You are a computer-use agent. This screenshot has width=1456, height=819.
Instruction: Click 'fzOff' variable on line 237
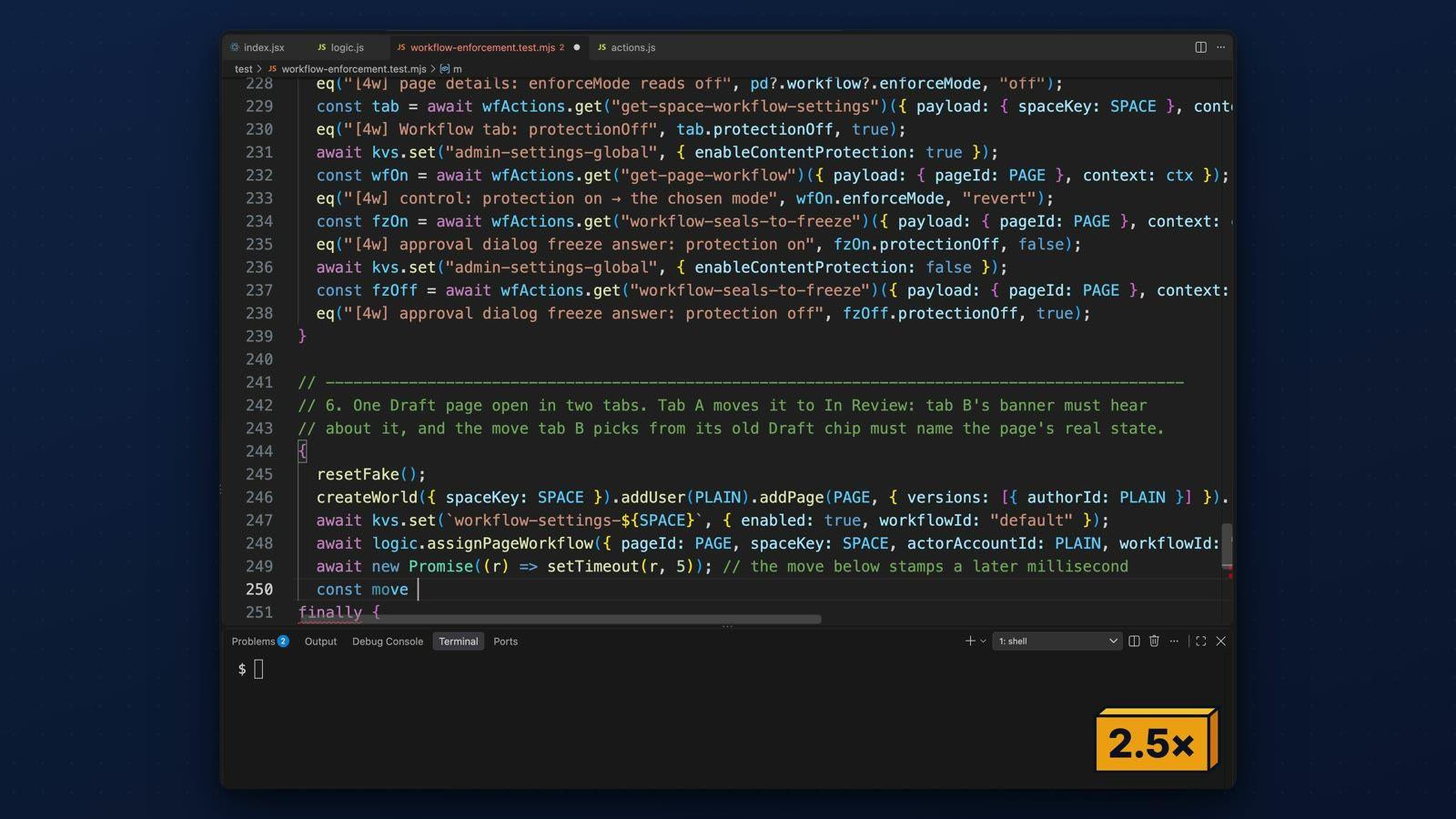click(394, 290)
